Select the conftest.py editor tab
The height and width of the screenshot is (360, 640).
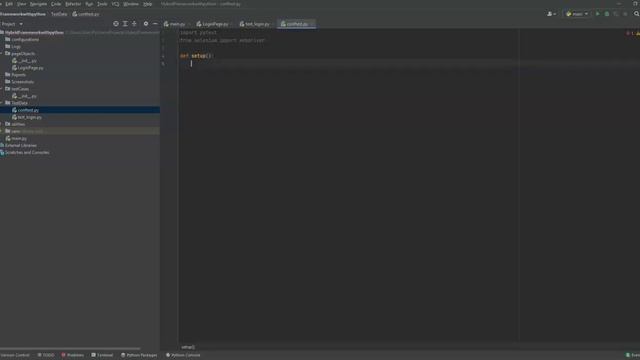[297, 24]
